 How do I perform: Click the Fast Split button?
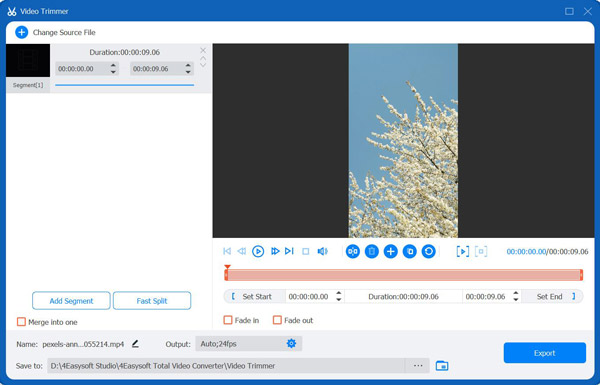click(152, 301)
